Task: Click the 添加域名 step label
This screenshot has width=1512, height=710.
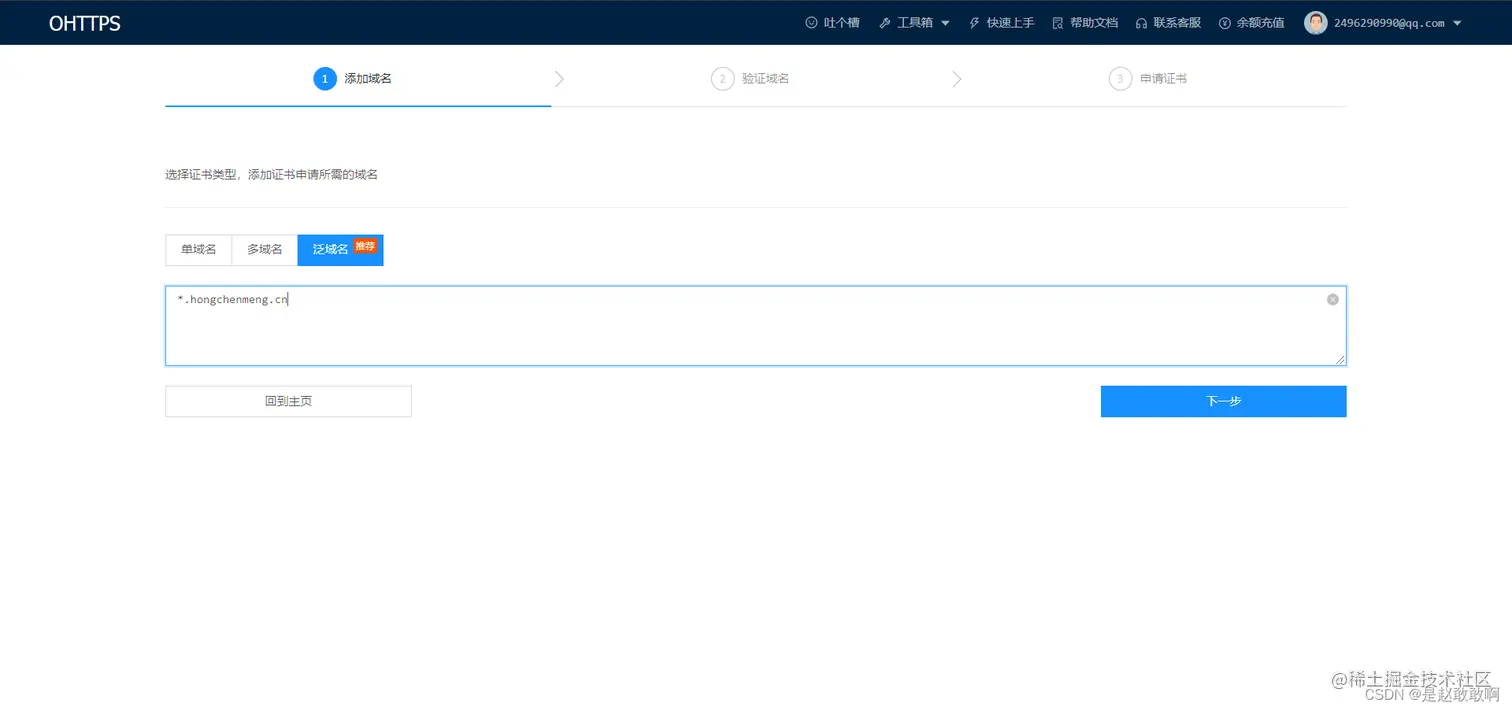Action: (368, 78)
